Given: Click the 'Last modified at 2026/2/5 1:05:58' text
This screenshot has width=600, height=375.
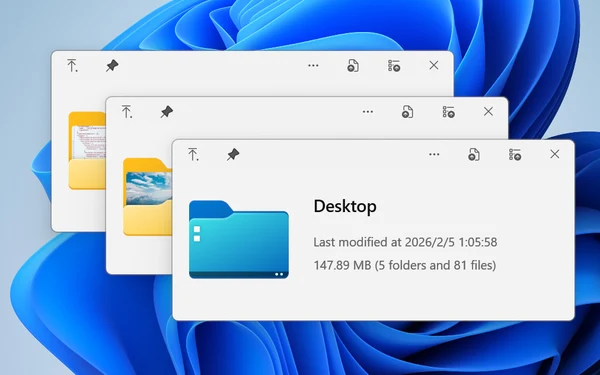Looking at the screenshot, I should point(405,242).
